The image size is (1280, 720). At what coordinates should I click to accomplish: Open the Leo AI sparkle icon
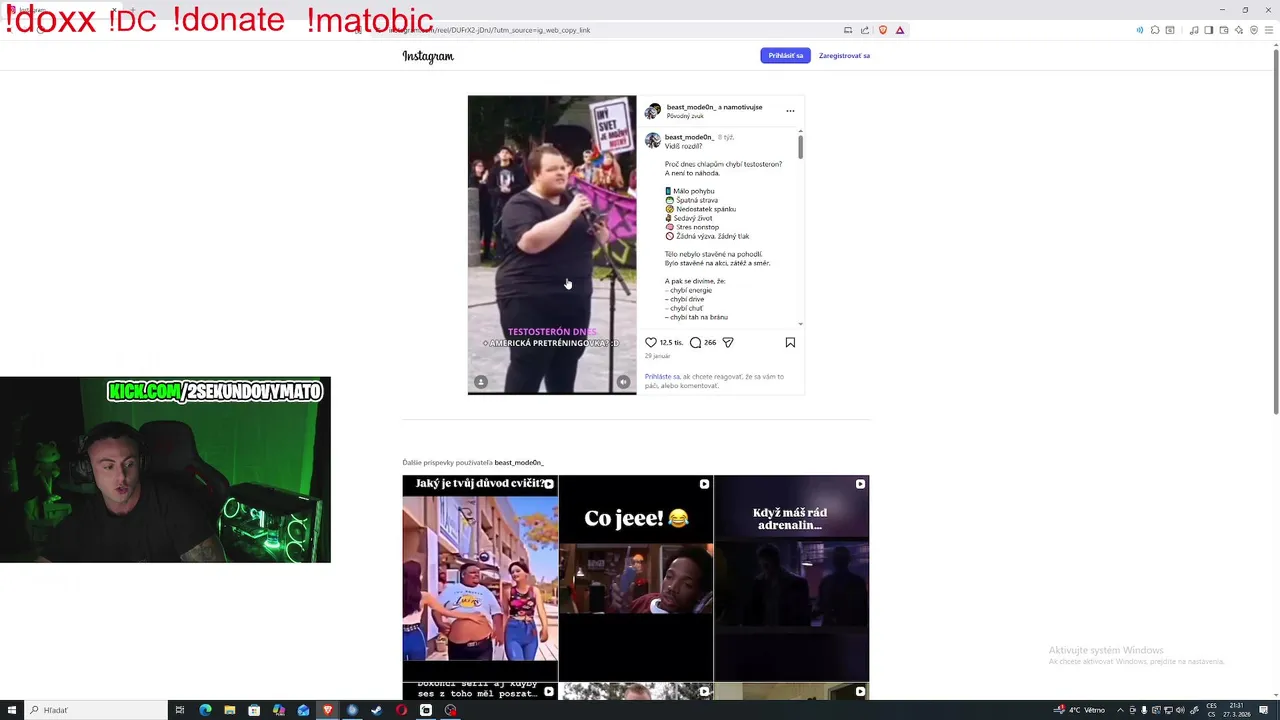pyautogui.click(x=1239, y=30)
